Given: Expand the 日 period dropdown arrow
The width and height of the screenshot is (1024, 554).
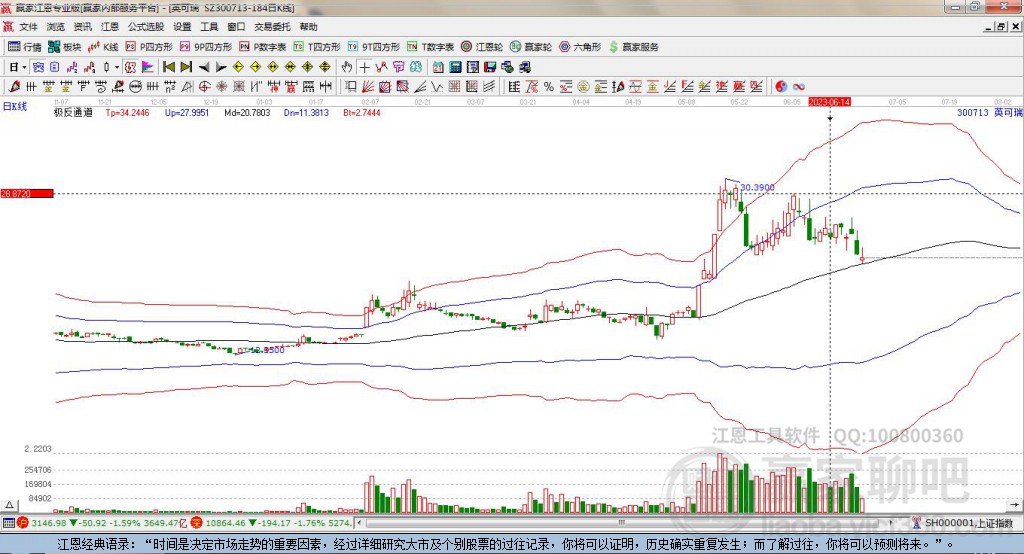Looking at the screenshot, I should (24, 67).
